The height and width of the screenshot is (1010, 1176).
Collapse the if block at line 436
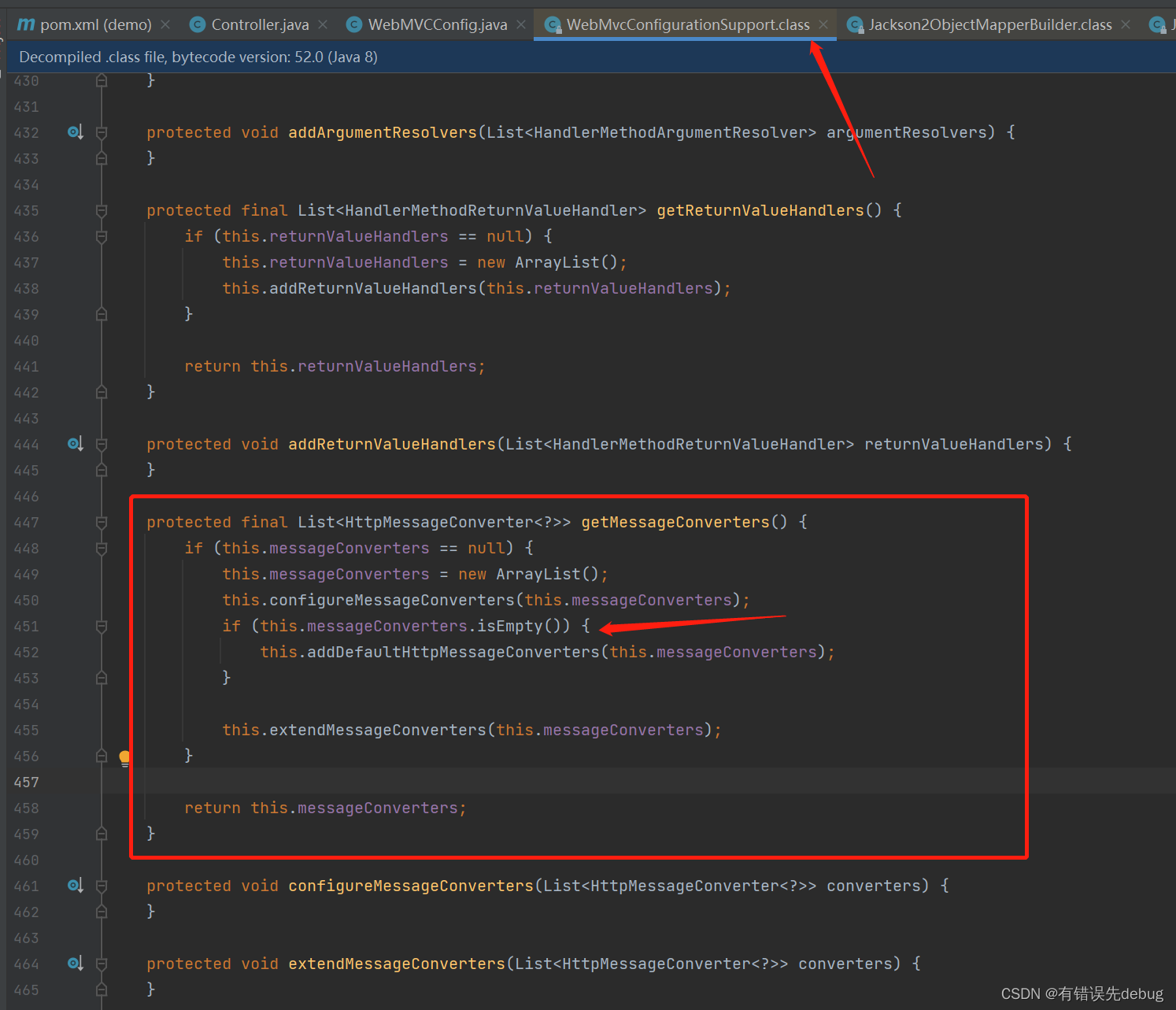click(x=102, y=236)
